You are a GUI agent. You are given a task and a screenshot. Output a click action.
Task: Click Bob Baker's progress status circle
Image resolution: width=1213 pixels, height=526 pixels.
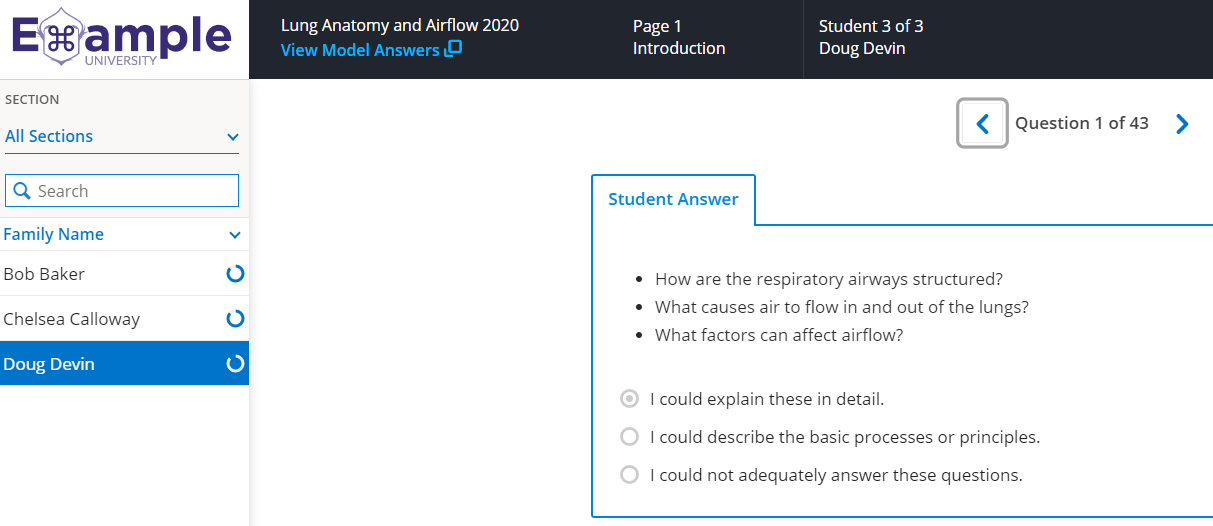point(235,274)
